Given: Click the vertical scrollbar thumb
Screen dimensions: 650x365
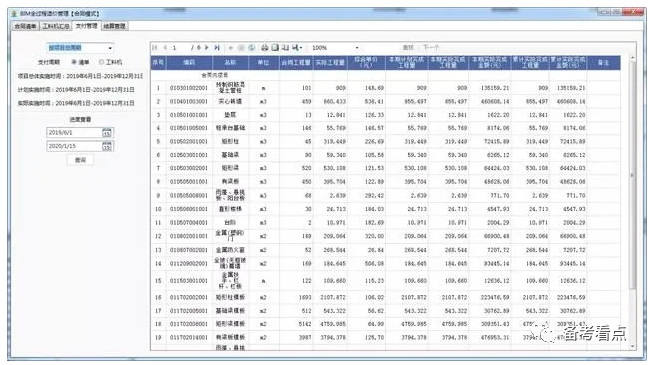Looking at the screenshot, I should coord(632,175).
